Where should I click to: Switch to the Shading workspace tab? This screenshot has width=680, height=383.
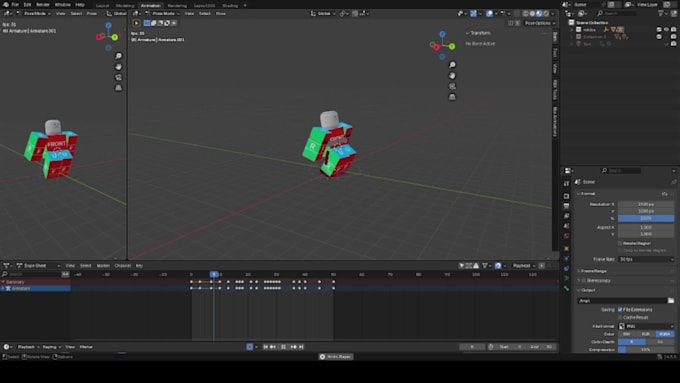point(230,6)
